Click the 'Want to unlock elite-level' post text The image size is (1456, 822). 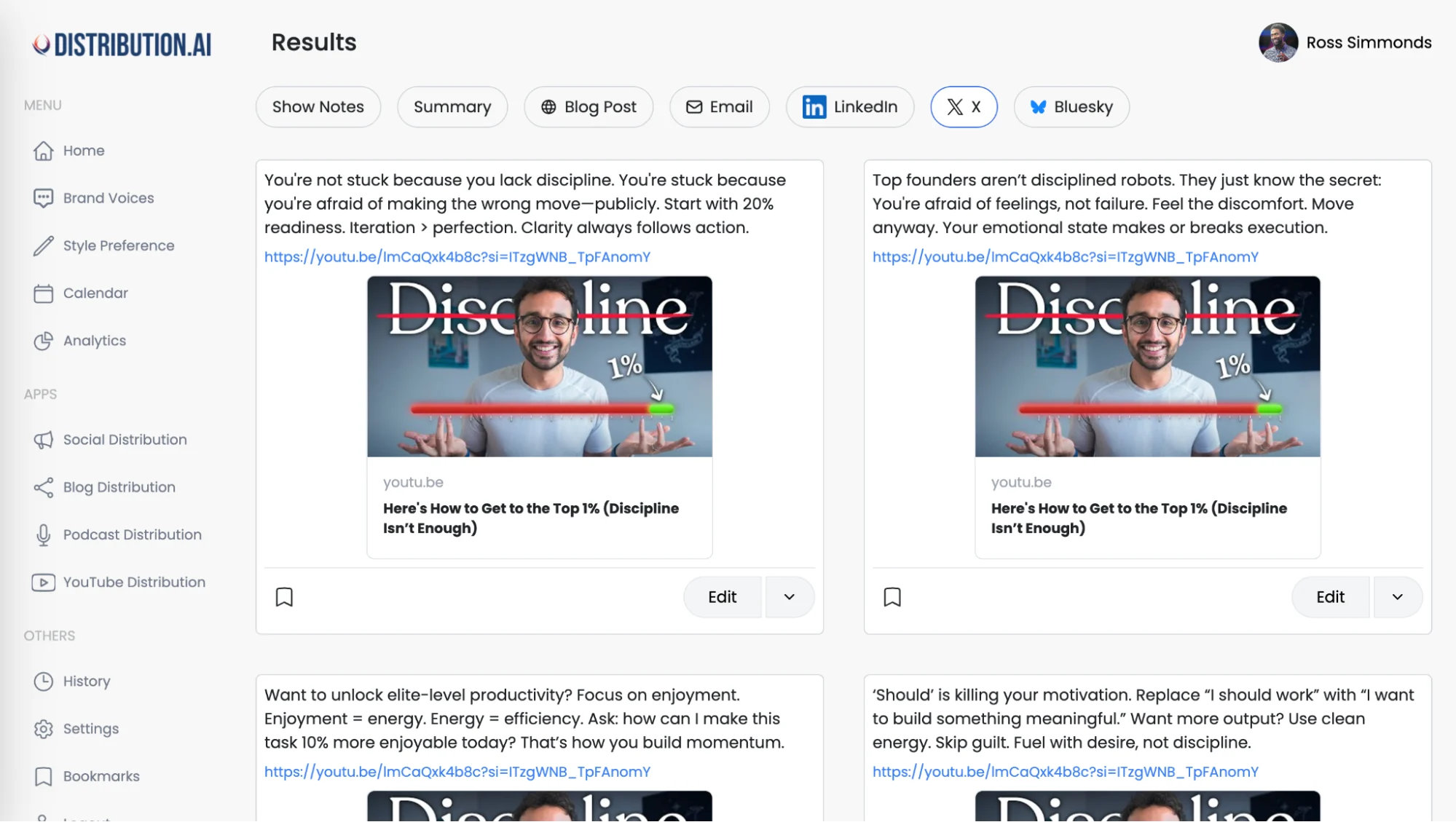coord(524,719)
